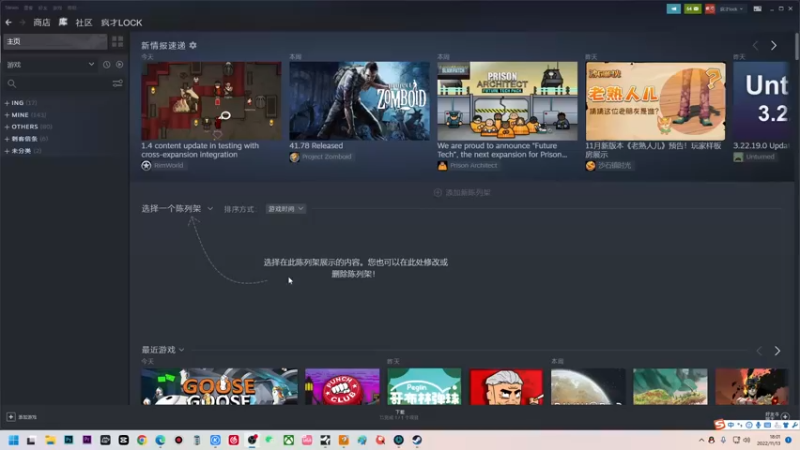The image size is (800, 450).
Task: Switch to collections grid view icon
Action: pyautogui.click(x=117, y=41)
